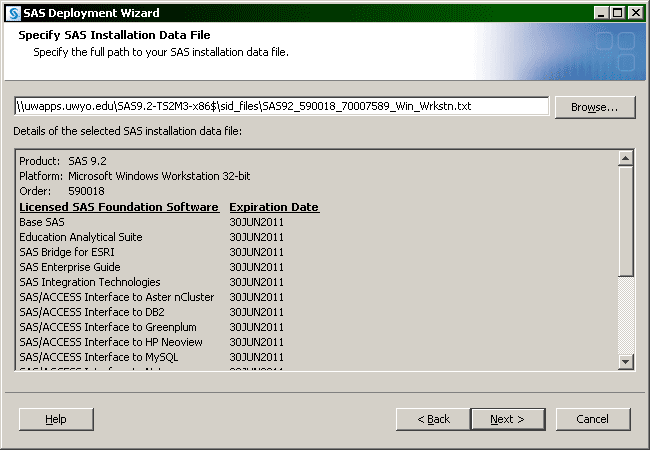
Task: Maximize the SAS Deployment Wizard window
Action: tap(618, 13)
